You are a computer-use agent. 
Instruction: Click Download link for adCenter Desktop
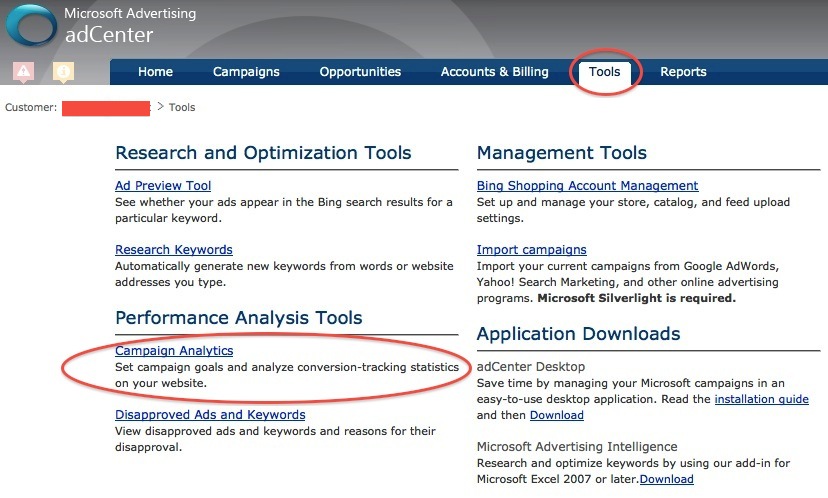(x=557, y=415)
